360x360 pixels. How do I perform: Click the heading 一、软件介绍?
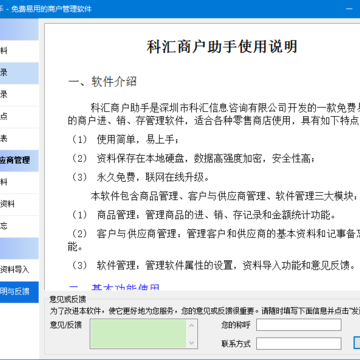(x=102, y=81)
